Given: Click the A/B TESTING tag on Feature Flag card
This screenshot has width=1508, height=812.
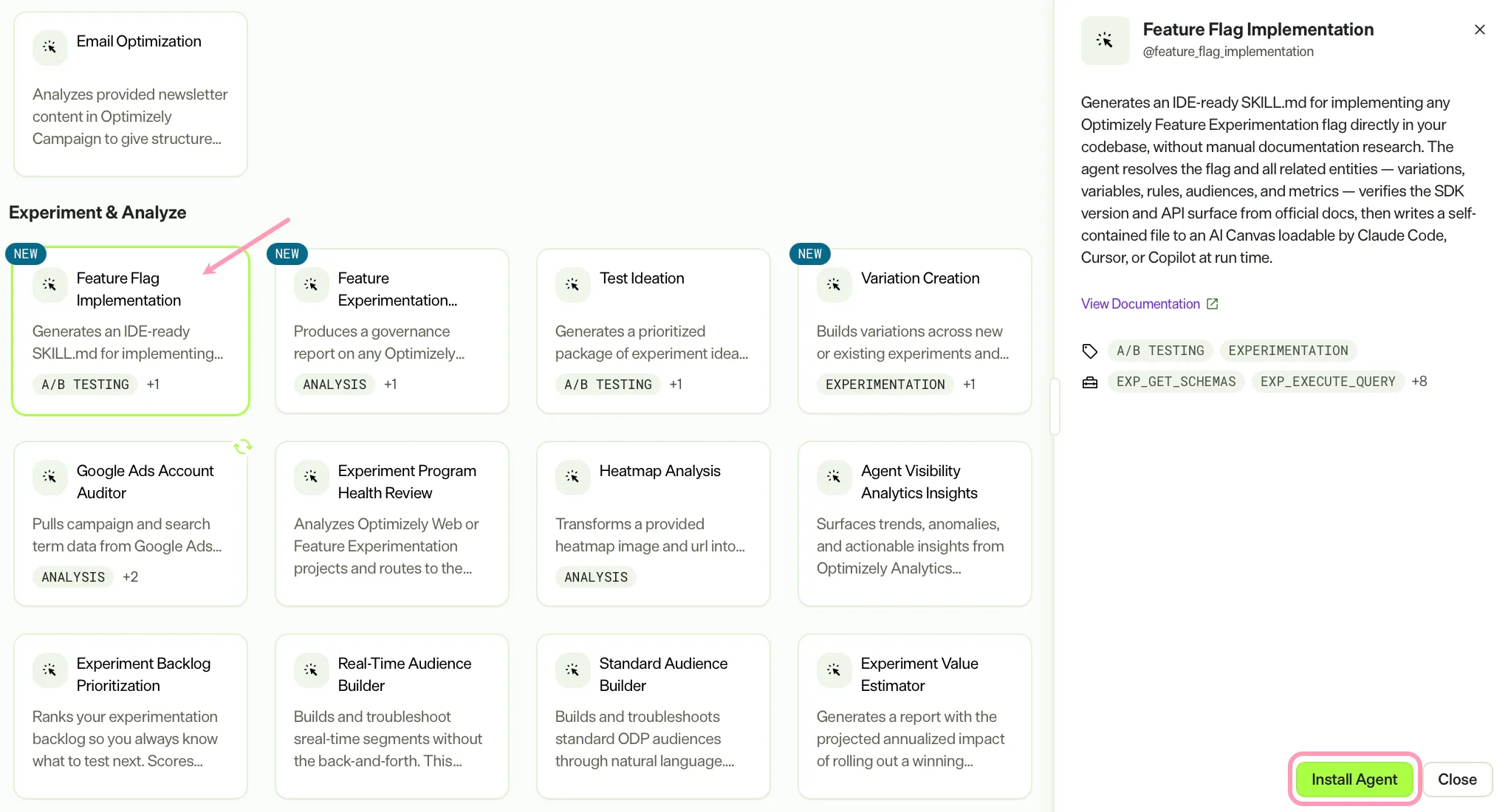Looking at the screenshot, I should click(x=85, y=385).
